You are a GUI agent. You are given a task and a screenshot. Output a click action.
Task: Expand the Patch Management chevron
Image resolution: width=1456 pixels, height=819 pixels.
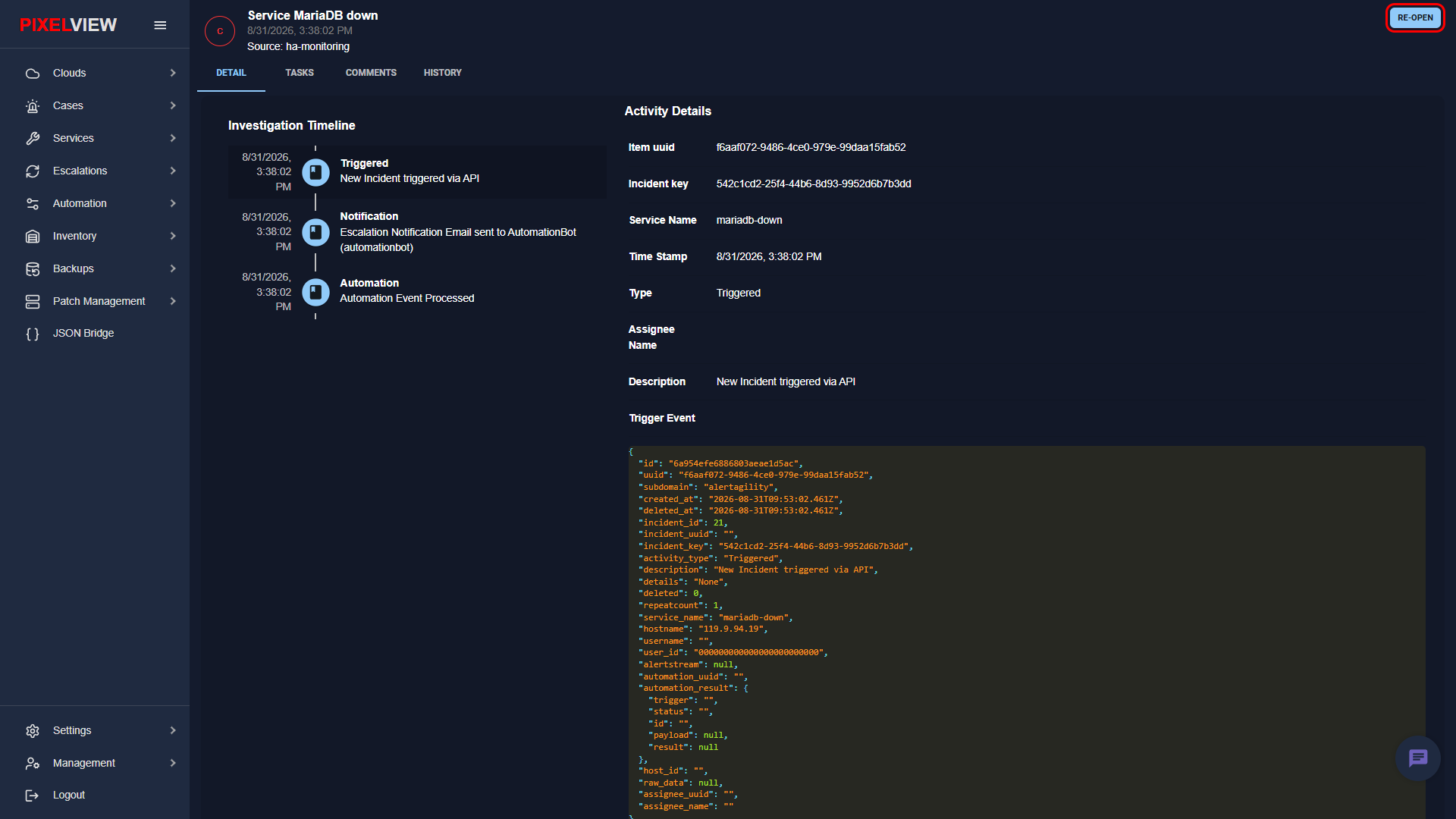tap(173, 301)
